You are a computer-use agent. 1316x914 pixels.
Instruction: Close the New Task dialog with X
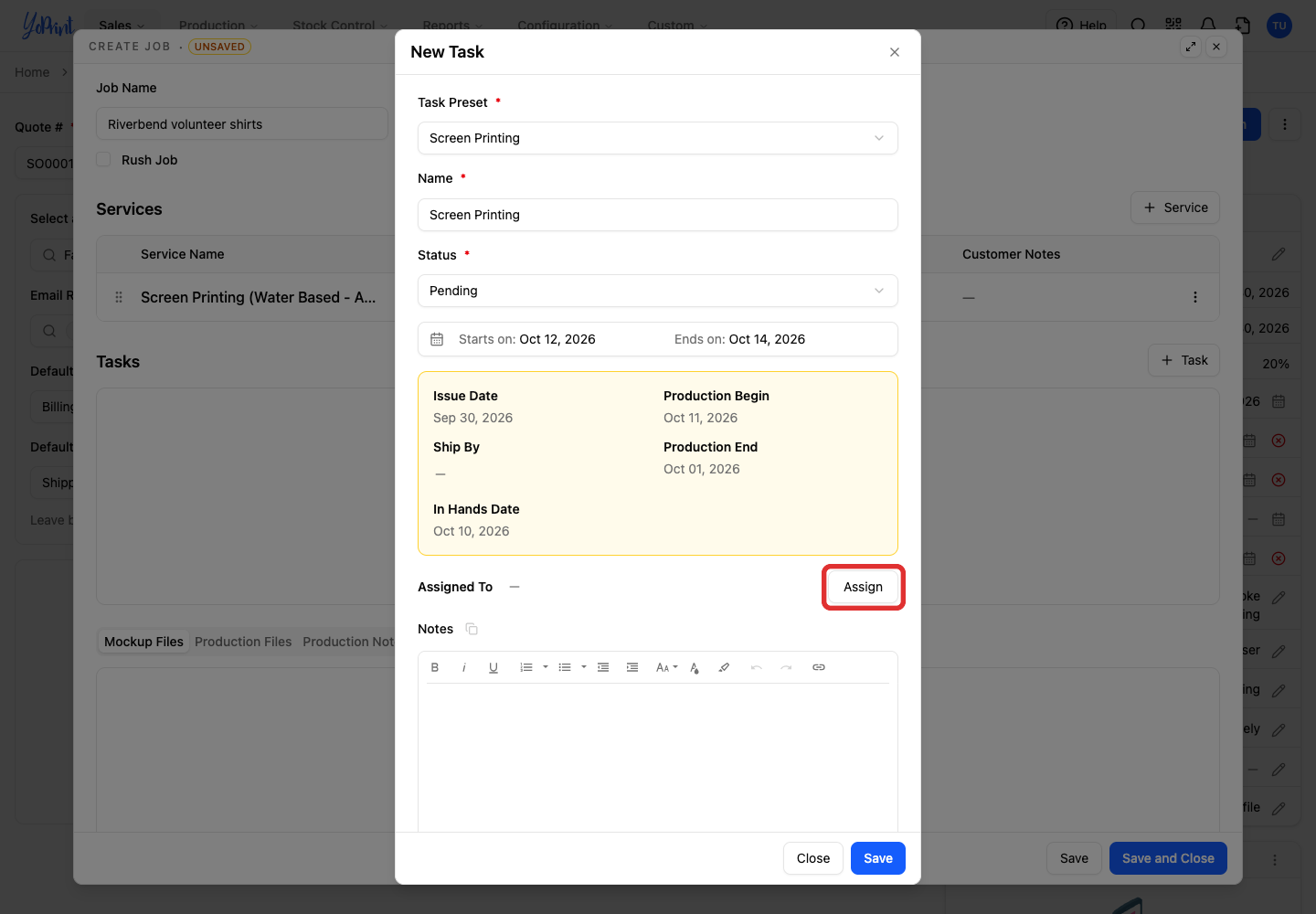click(895, 52)
